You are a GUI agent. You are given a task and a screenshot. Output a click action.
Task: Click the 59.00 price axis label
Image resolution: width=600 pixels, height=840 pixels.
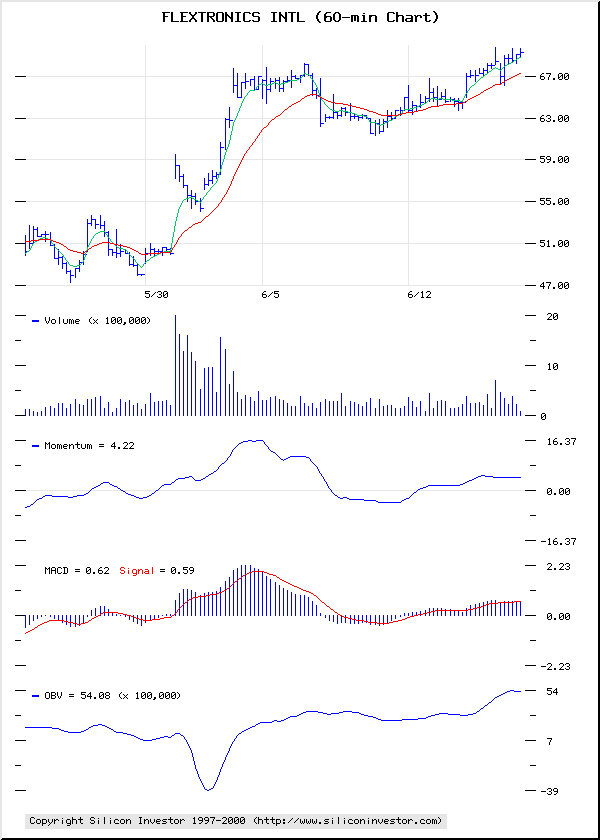[553, 160]
